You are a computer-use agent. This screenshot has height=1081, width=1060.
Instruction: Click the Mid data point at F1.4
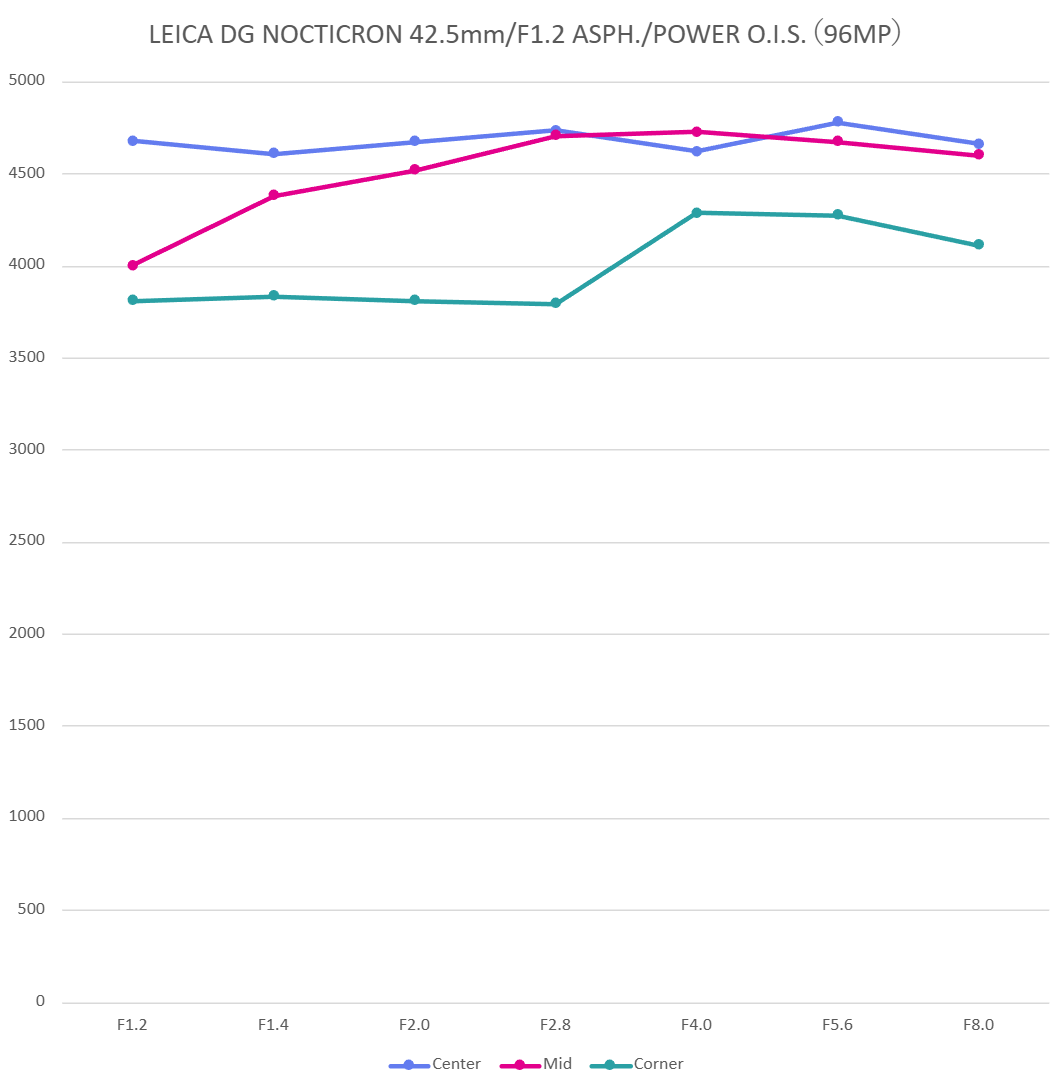273,196
